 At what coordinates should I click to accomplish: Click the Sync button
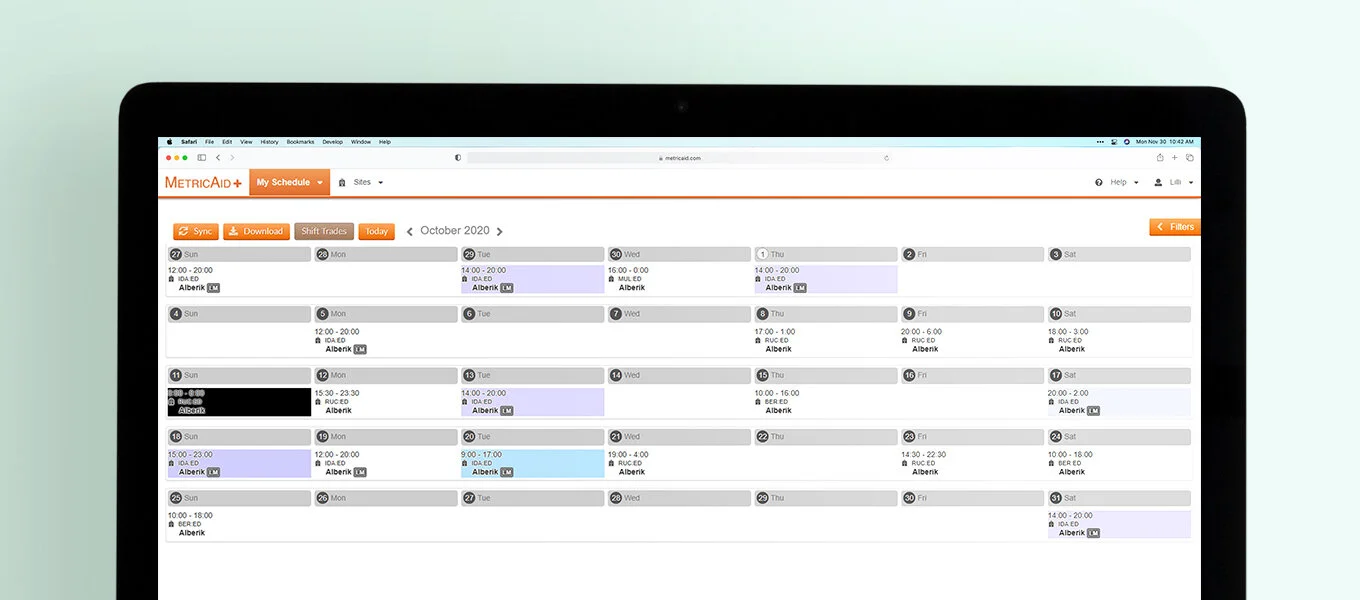[x=196, y=231]
